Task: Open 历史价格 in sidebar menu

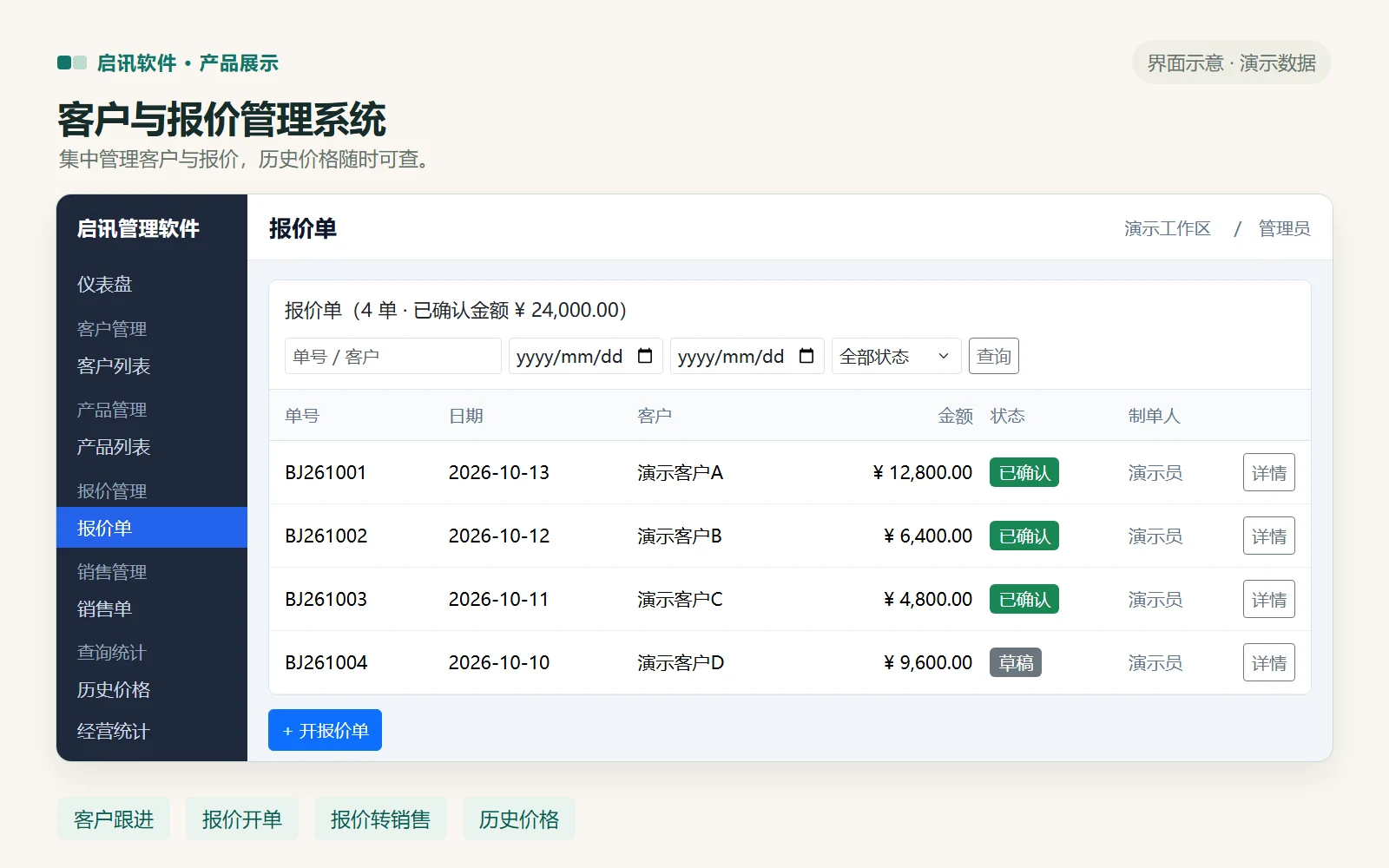Action: 152,689
